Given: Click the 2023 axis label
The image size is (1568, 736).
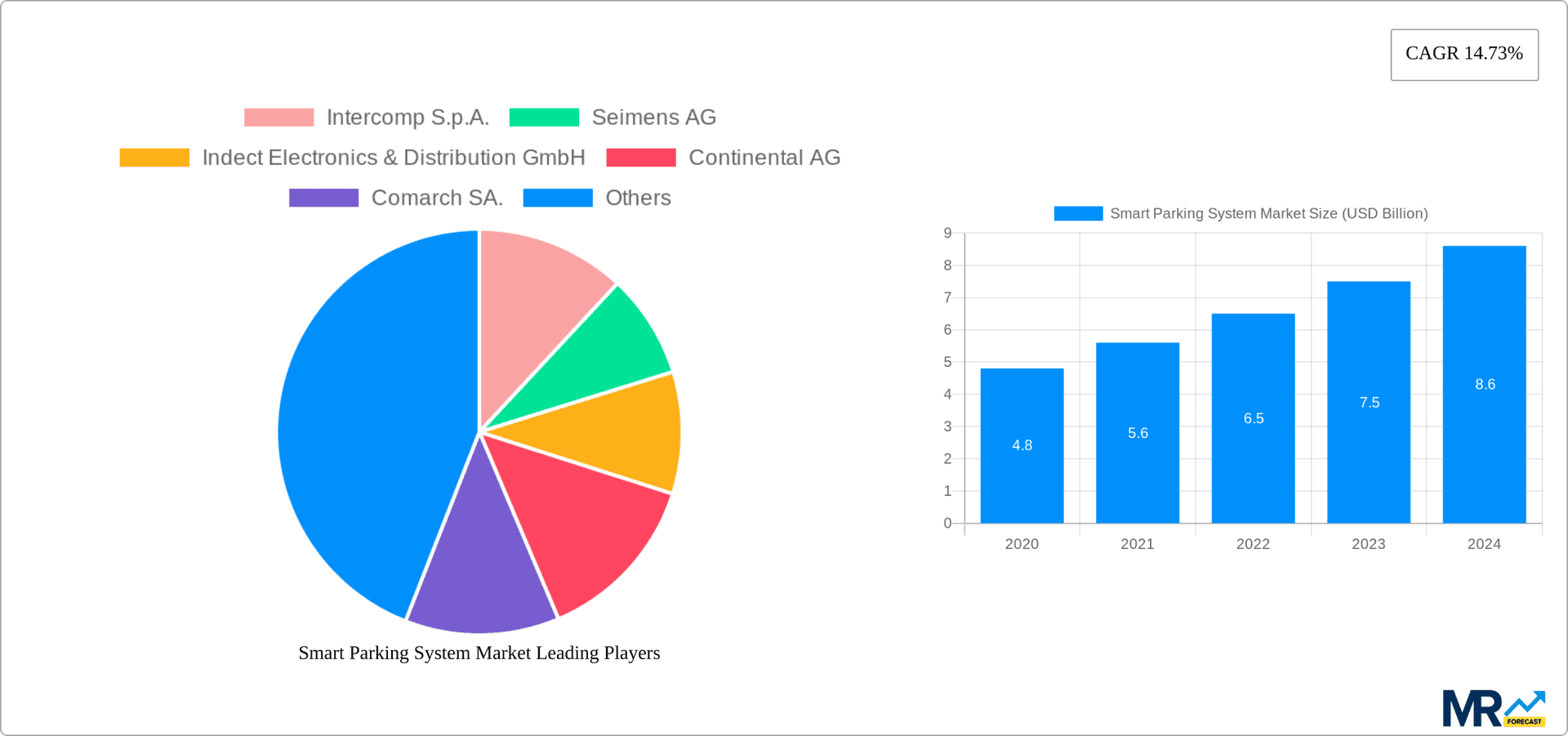Looking at the screenshot, I should pyautogui.click(x=1369, y=543).
